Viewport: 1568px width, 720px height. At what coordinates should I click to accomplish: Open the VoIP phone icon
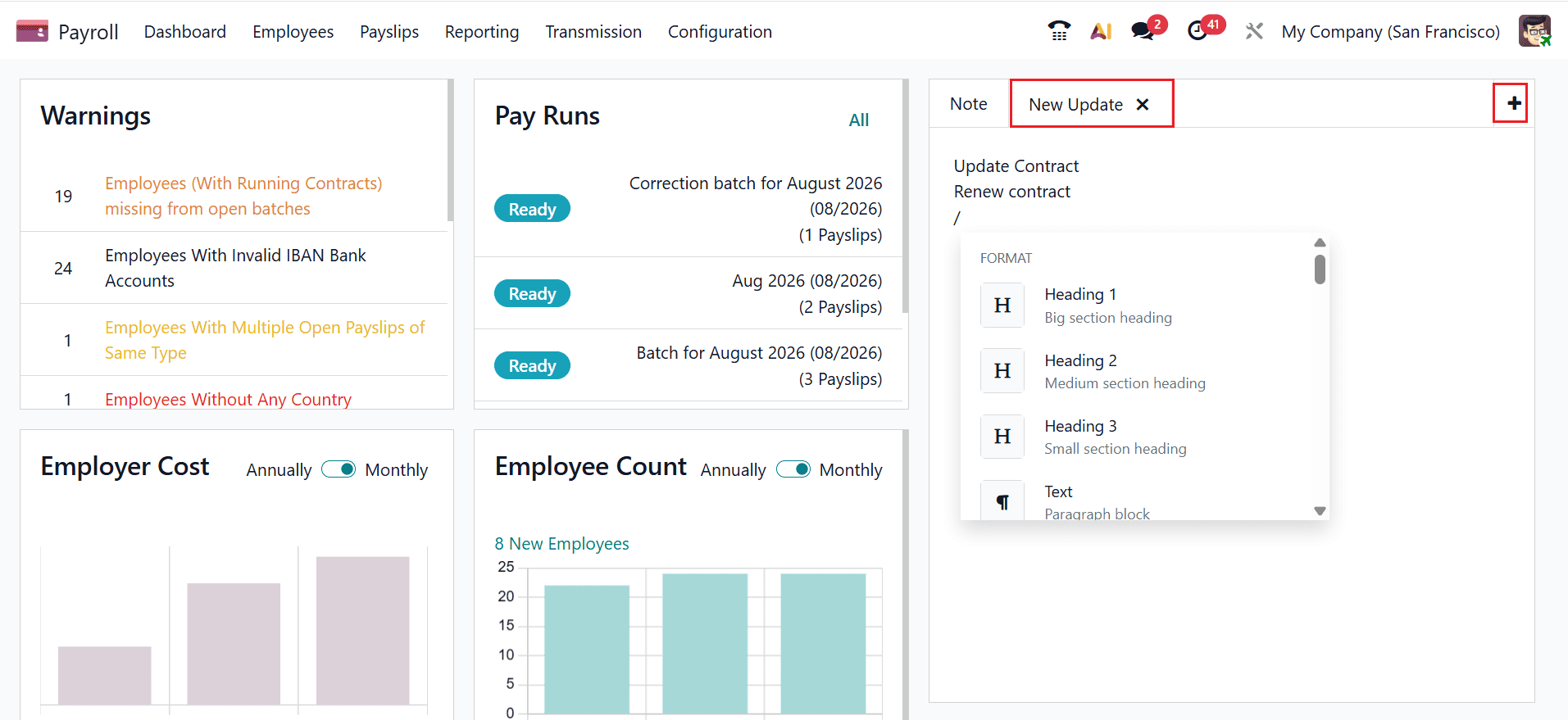click(1059, 31)
